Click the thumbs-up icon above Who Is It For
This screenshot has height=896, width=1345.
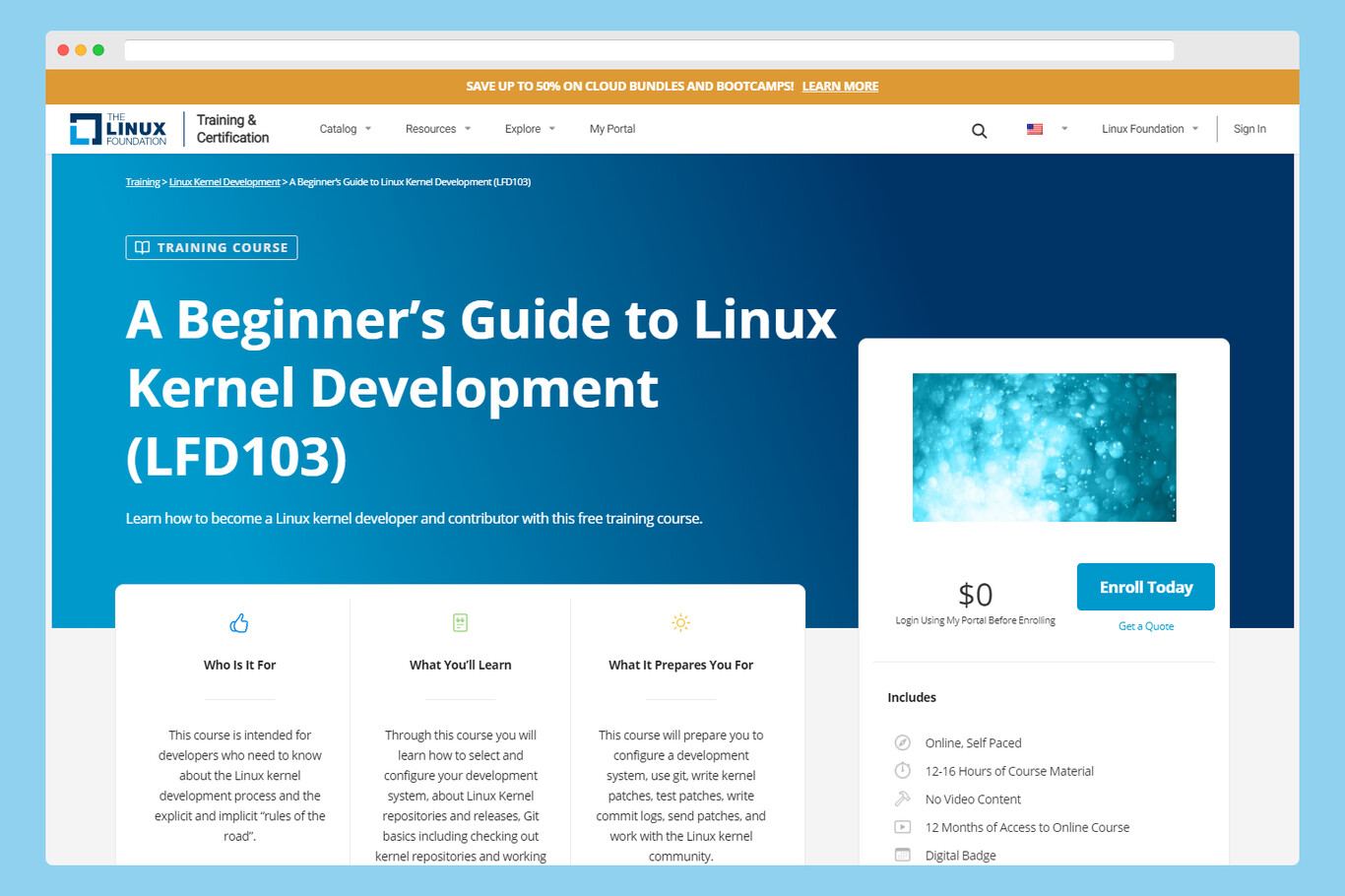click(239, 622)
